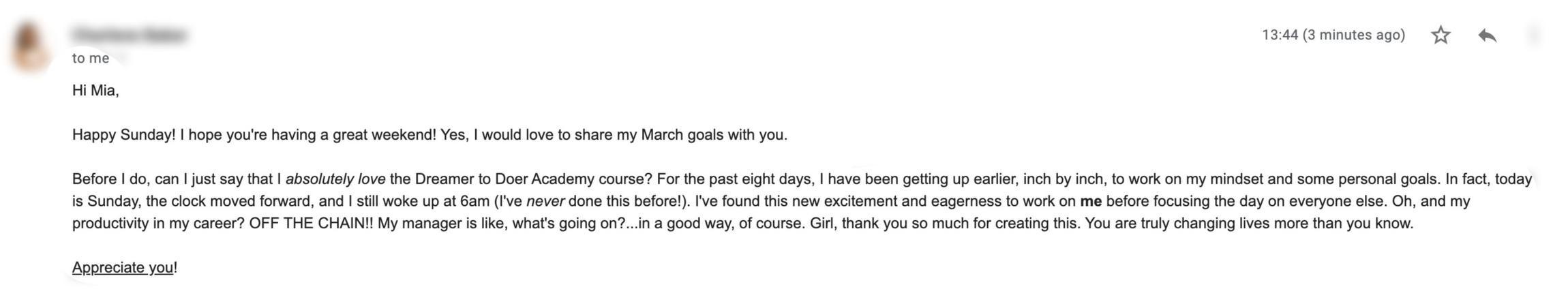Star this email message
Image resolution: width=1568 pixels, height=304 pixels.
point(1440,35)
